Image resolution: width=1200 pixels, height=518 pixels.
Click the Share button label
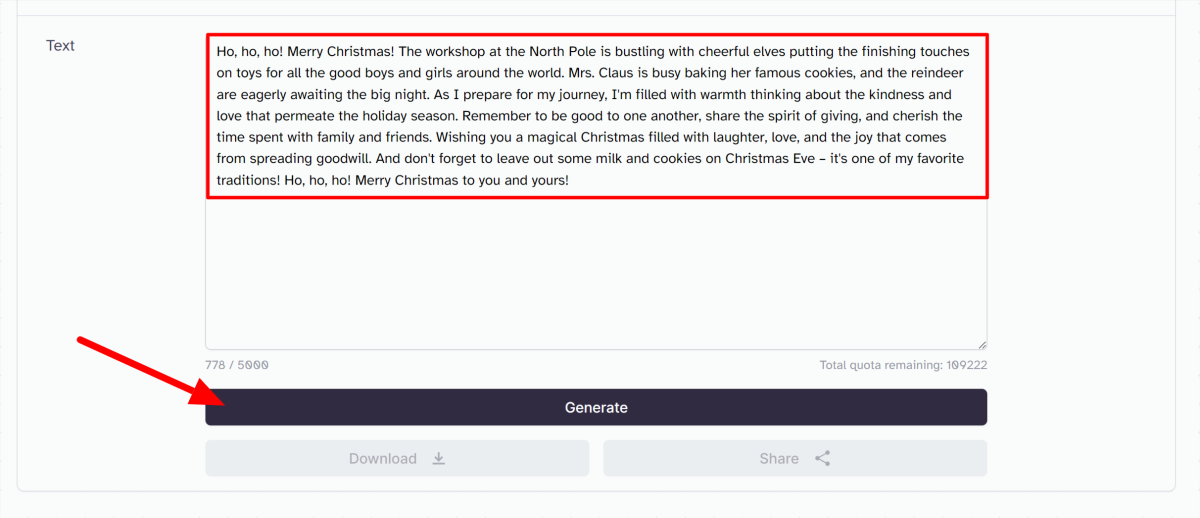778,459
